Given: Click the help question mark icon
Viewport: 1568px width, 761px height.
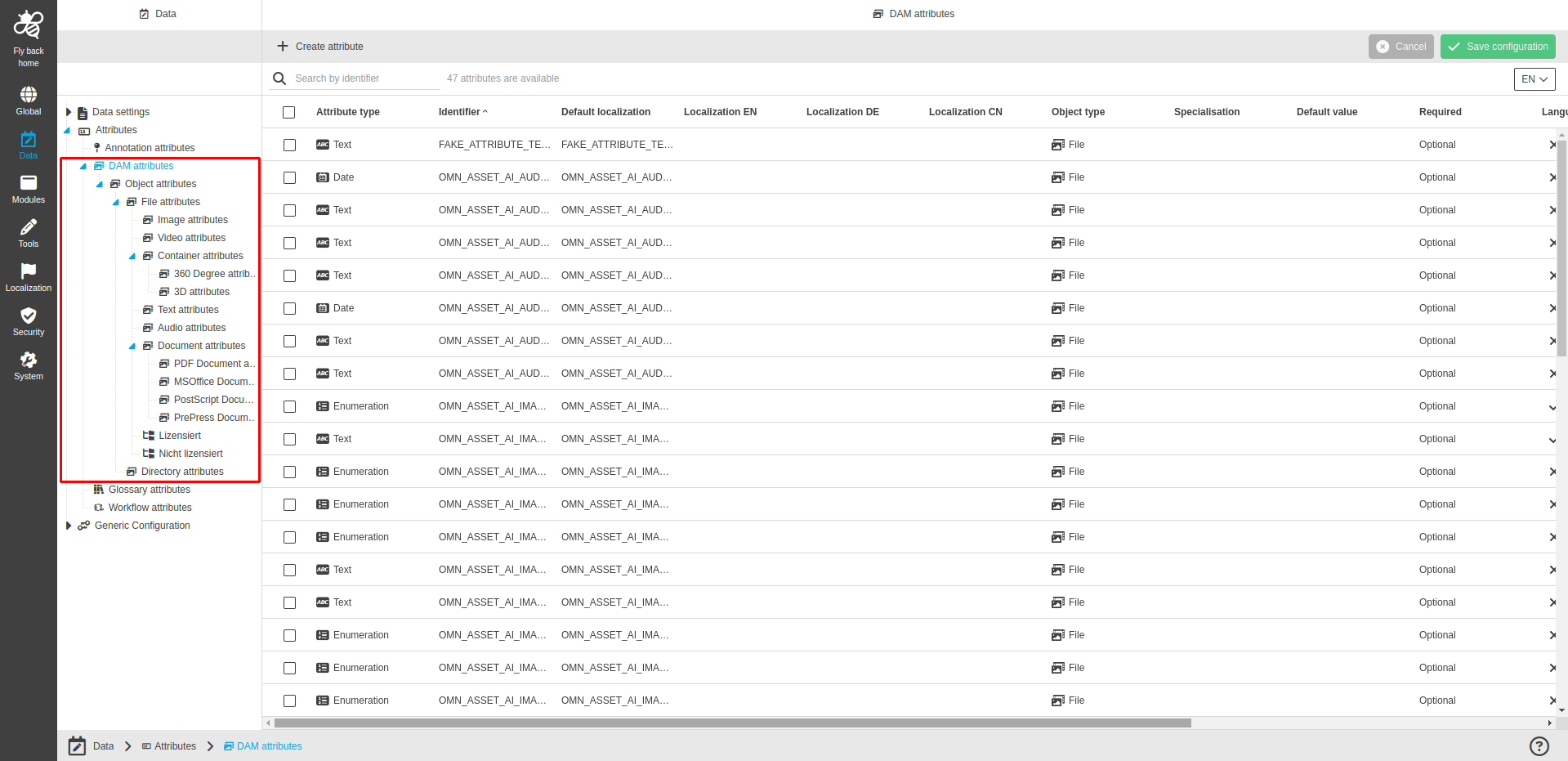Looking at the screenshot, I should click(x=1539, y=746).
